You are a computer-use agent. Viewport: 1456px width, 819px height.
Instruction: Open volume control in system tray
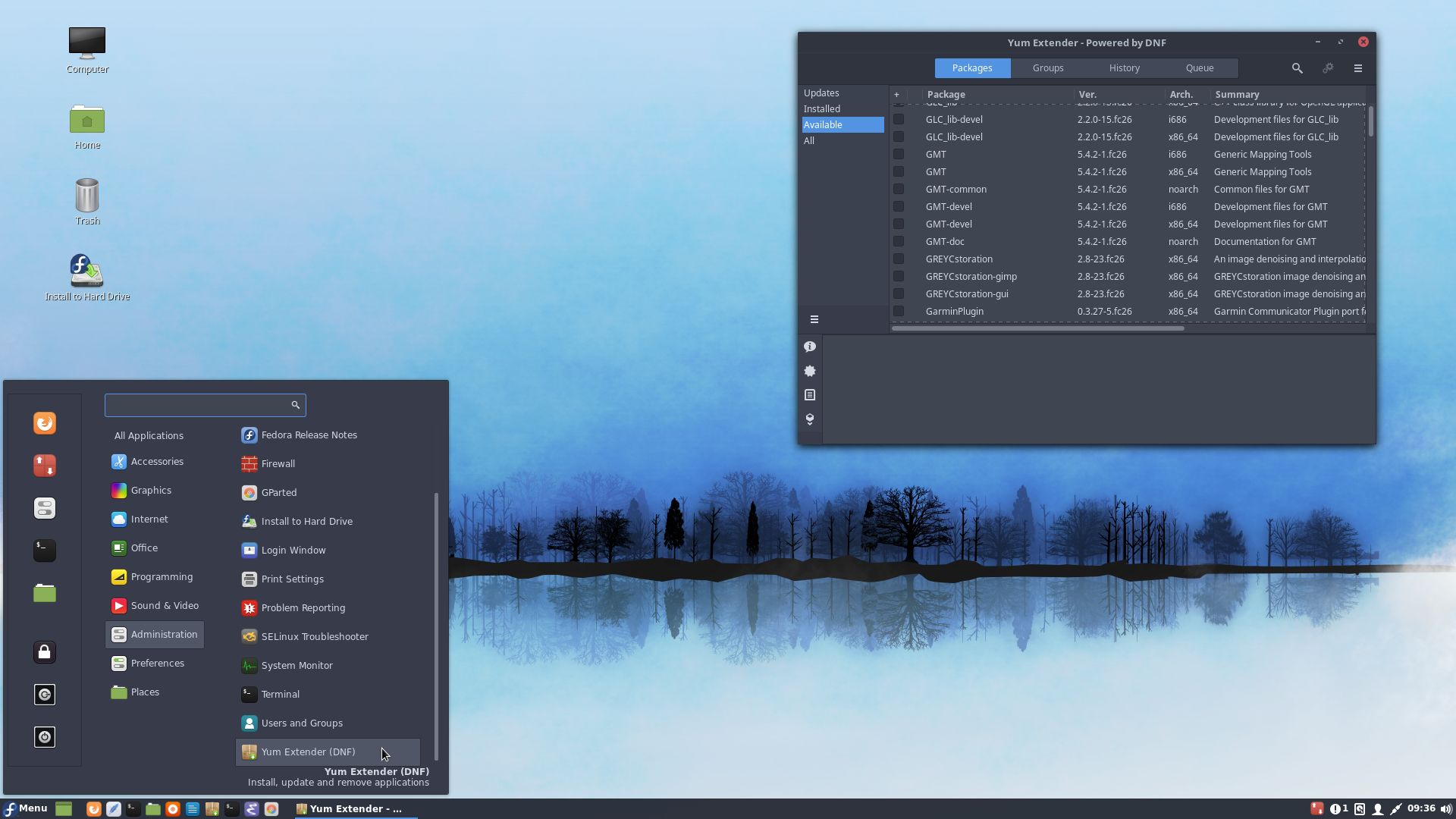1445,809
